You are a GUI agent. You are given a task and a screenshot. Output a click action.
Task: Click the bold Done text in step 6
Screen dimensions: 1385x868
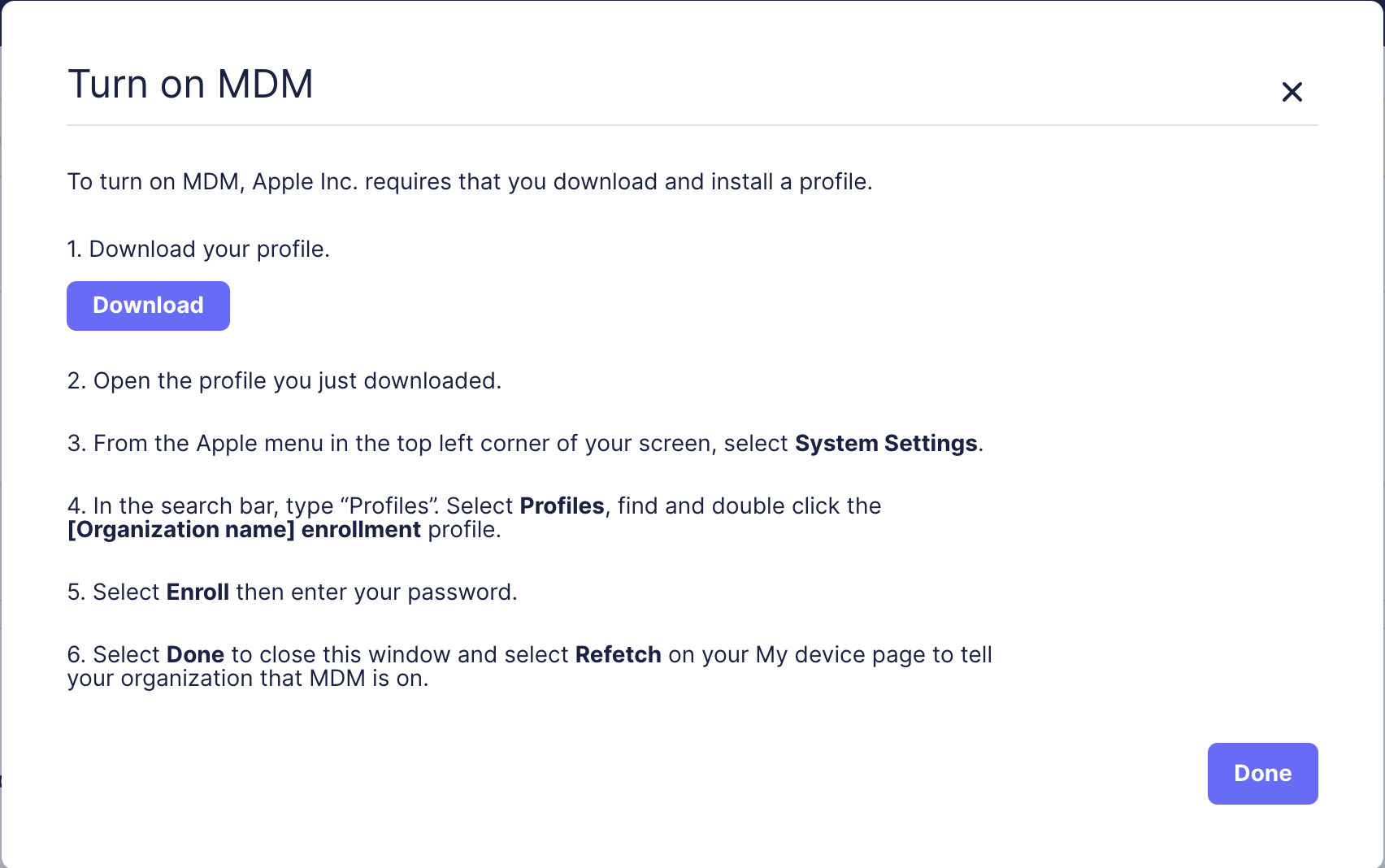coord(195,654)
